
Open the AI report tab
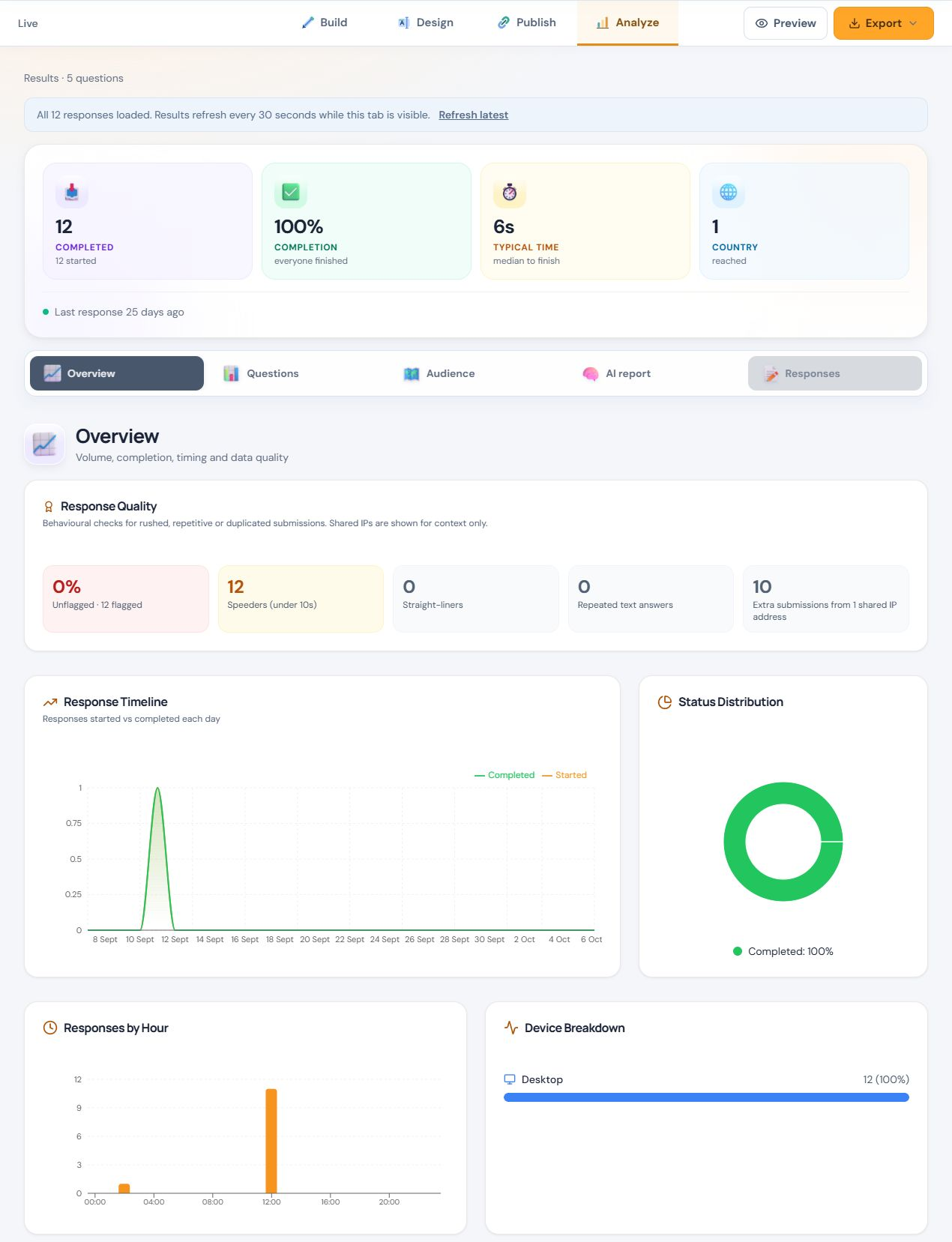[654, 373]
